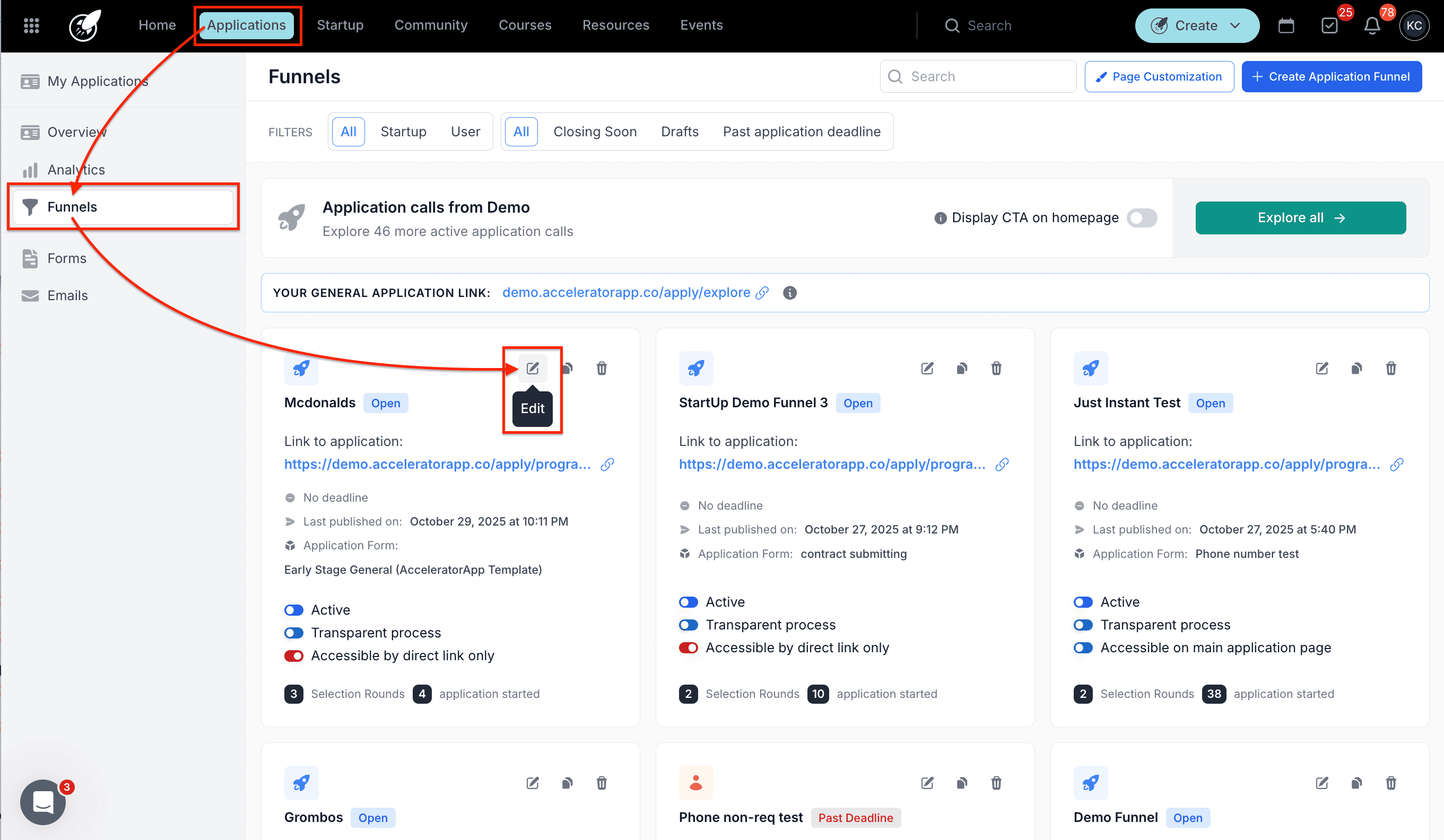Toggle Display CTA on homepage switch
Viewport: 1444px width, 840px height.
coord(1142,218)
